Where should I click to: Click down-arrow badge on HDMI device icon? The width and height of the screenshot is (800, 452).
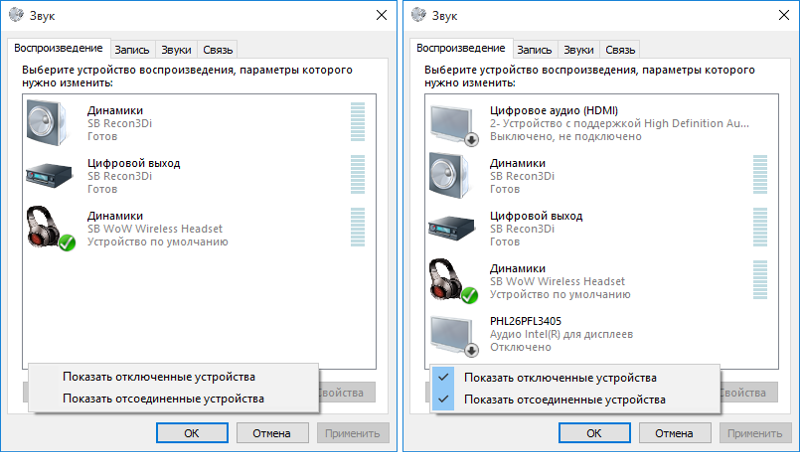pyautogui.click(x=471, y=139)
